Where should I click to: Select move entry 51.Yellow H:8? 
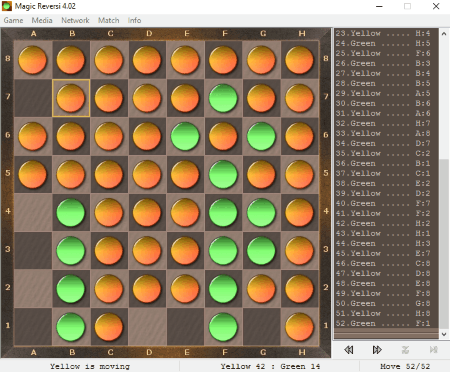(x=383, y=313)
